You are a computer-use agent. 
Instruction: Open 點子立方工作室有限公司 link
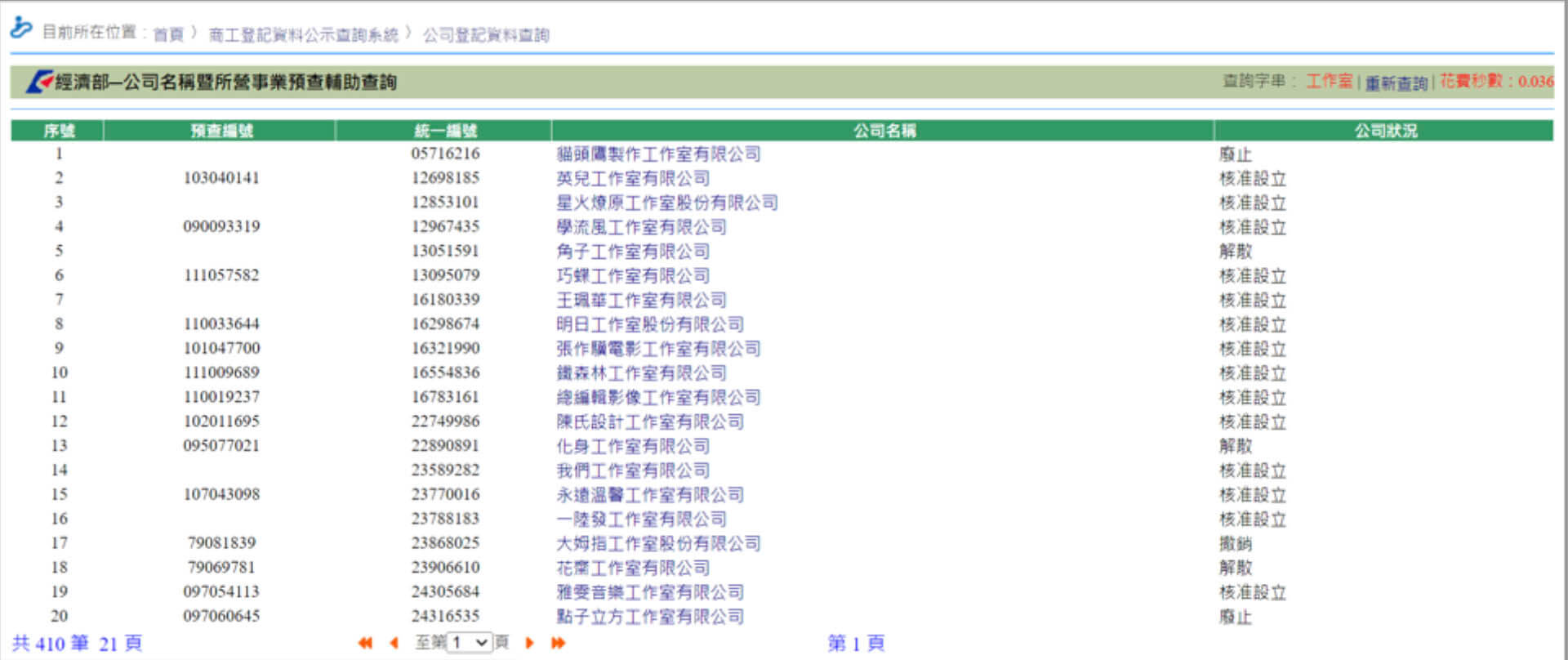pyautogui.click(x=650, y=617)
